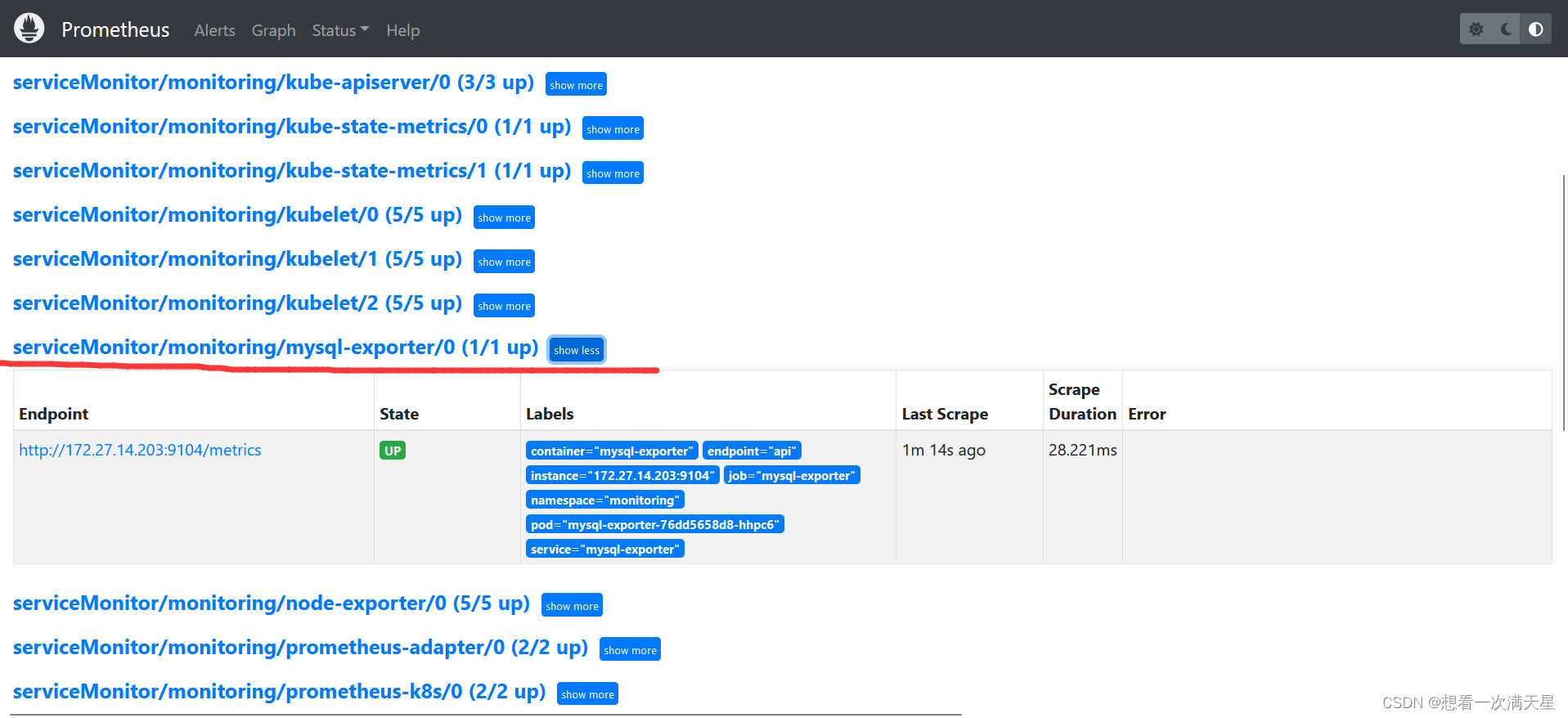The image size is (1568, 718).
Task: Expand kubelet/0 targets with show more
Action: (x=504, y=217)
